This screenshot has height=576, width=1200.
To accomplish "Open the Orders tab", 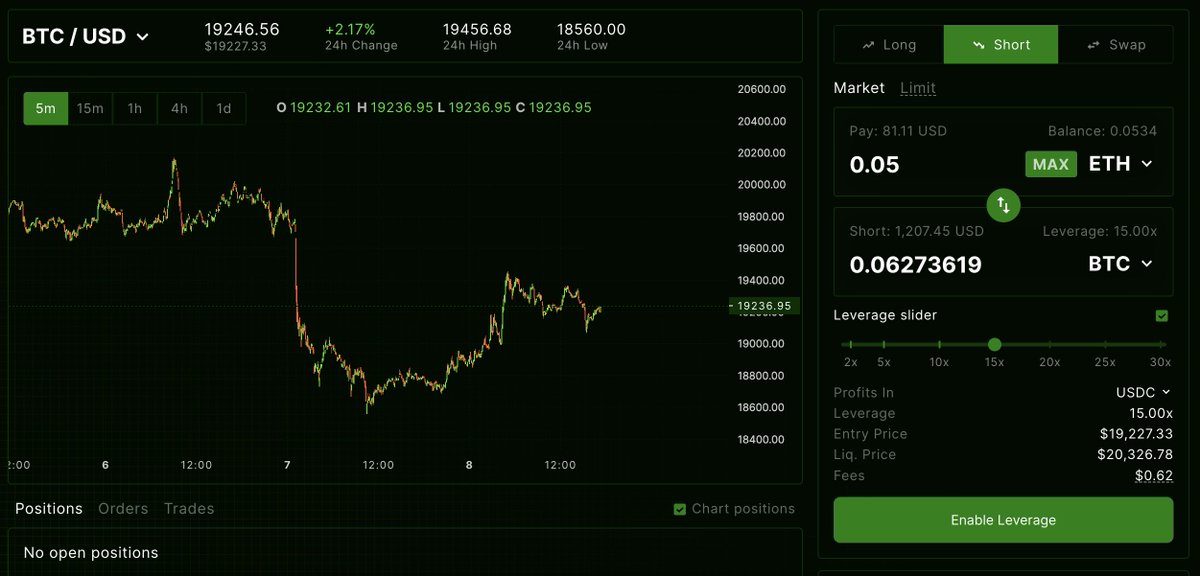I will coord(123,509).
